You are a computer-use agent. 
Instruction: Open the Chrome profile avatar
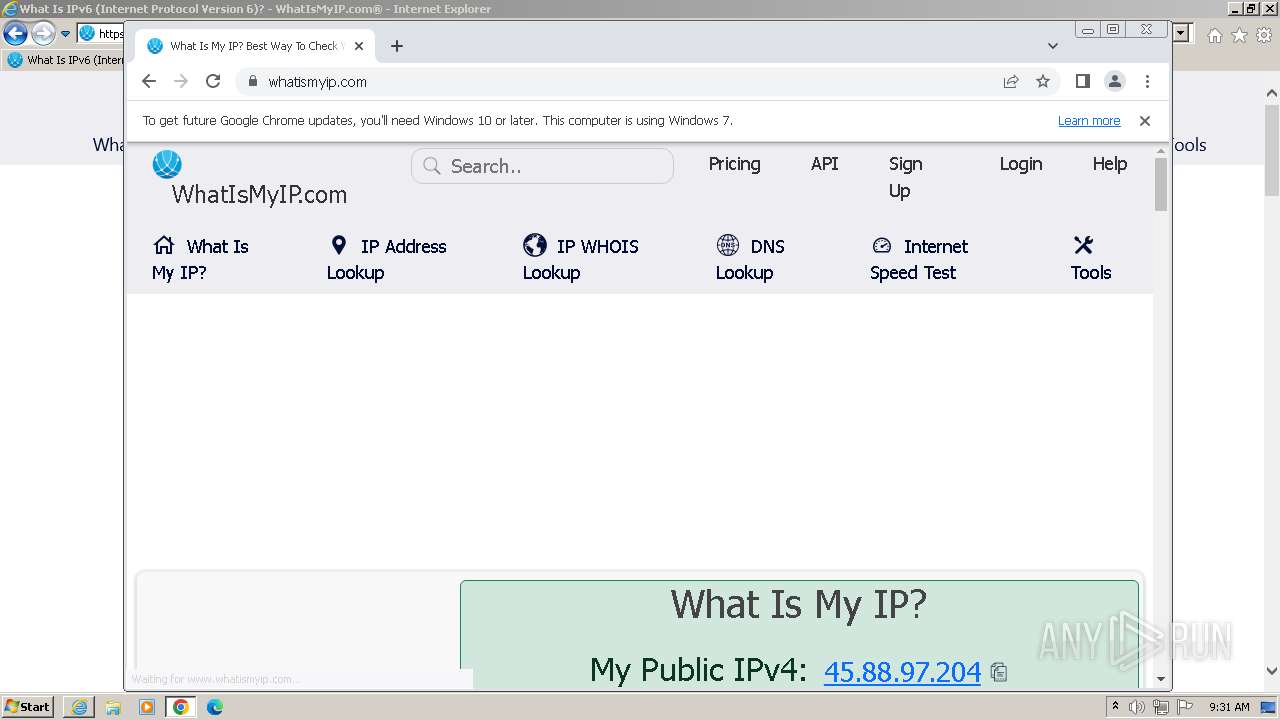1115,82
